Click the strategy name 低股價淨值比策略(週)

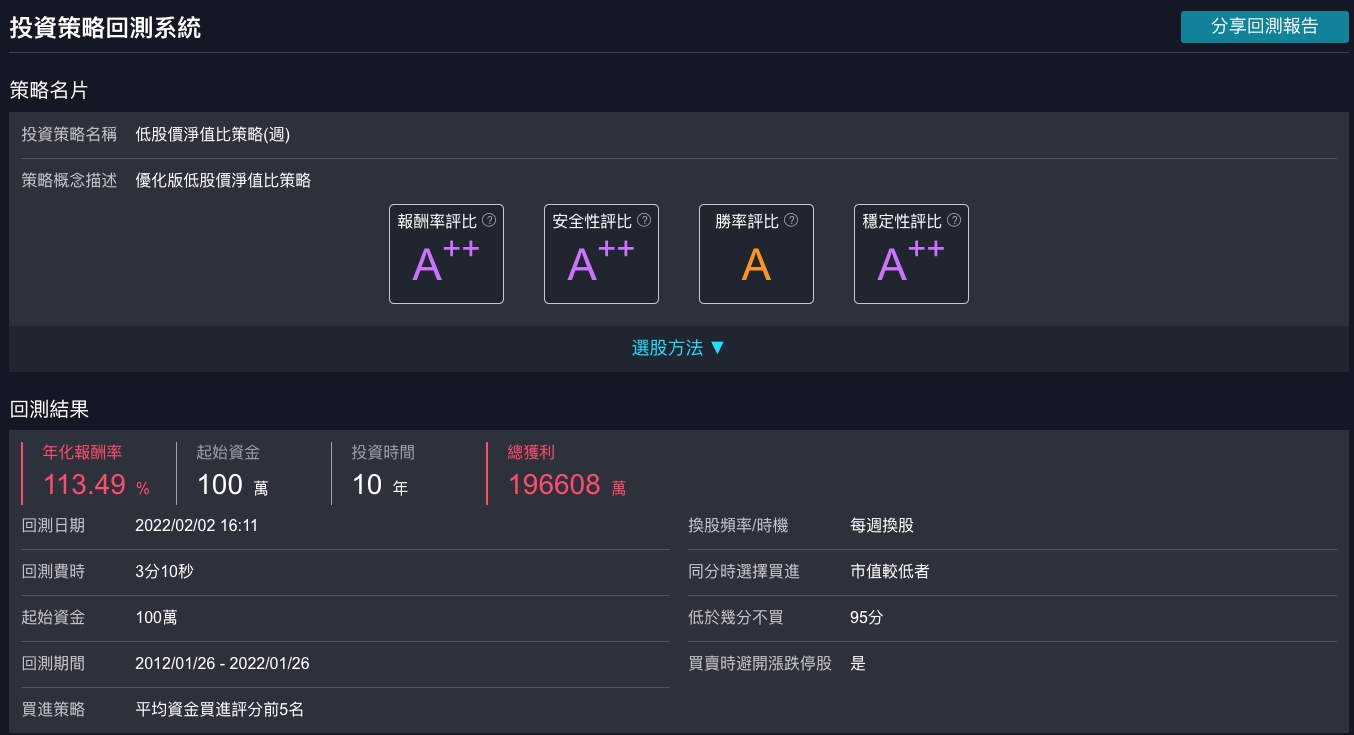click(x=213, y=134)
